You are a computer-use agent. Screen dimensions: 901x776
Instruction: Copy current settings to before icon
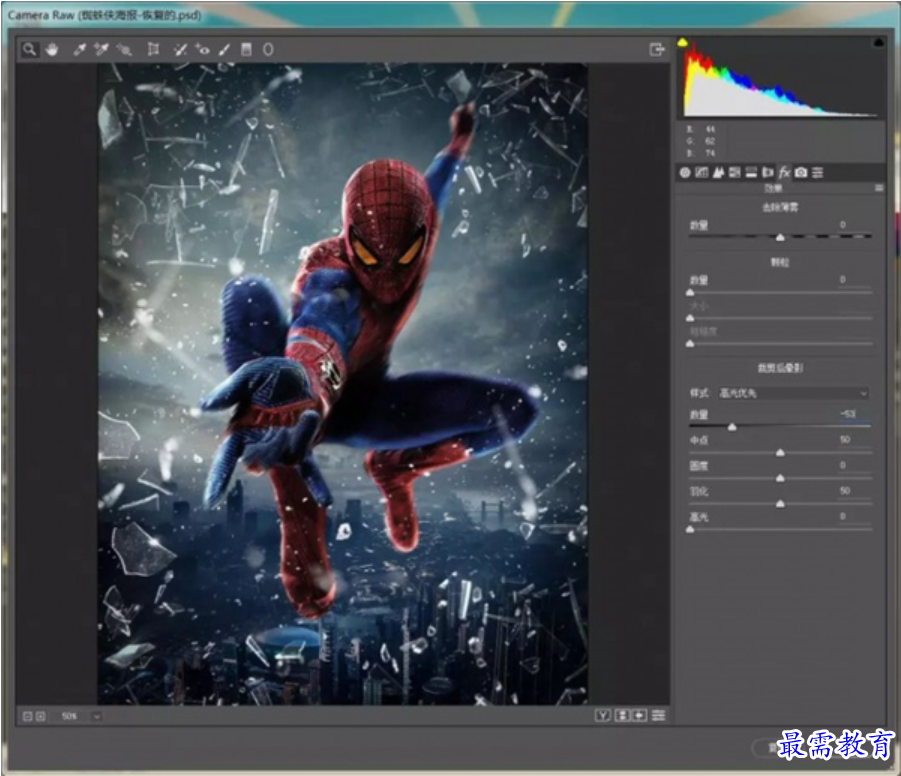(640, 716)
